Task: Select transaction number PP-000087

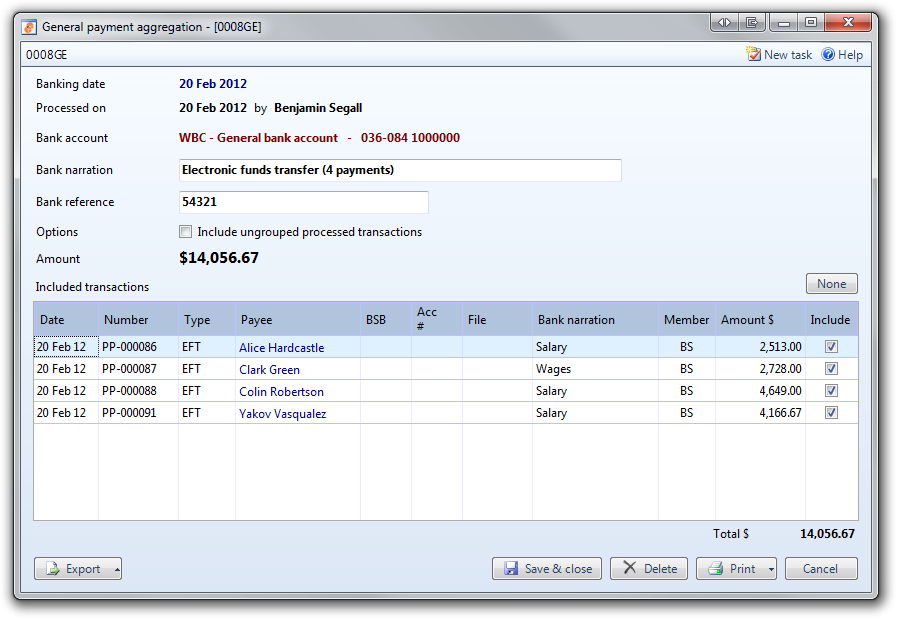Action: click(129, 369)
